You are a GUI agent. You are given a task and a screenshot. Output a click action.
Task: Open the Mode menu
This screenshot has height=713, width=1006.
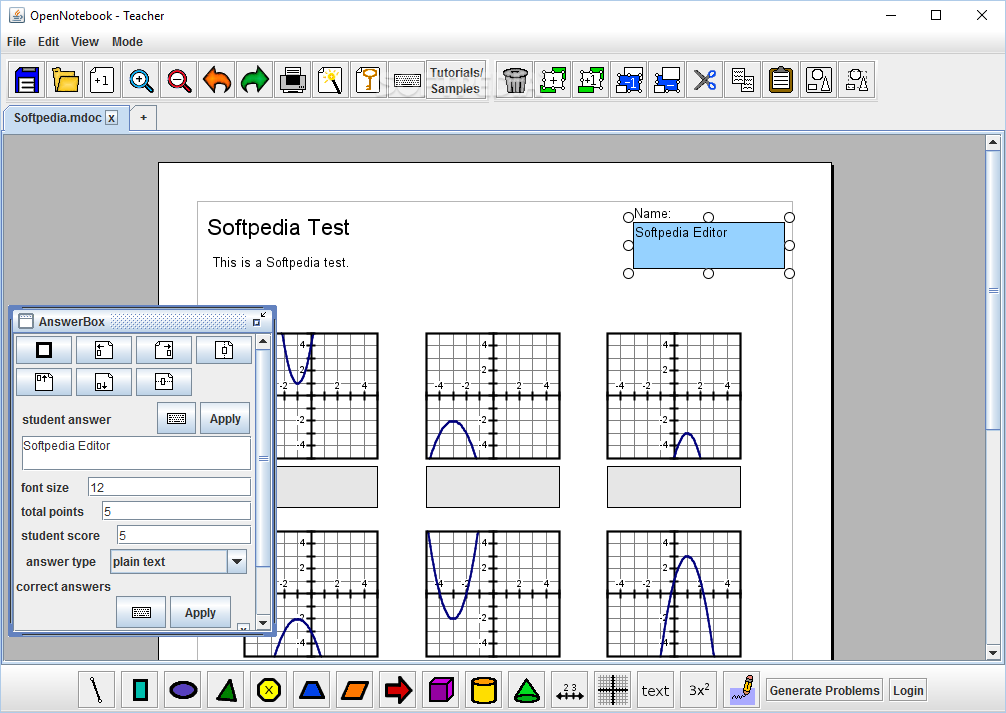coord(127,42)
